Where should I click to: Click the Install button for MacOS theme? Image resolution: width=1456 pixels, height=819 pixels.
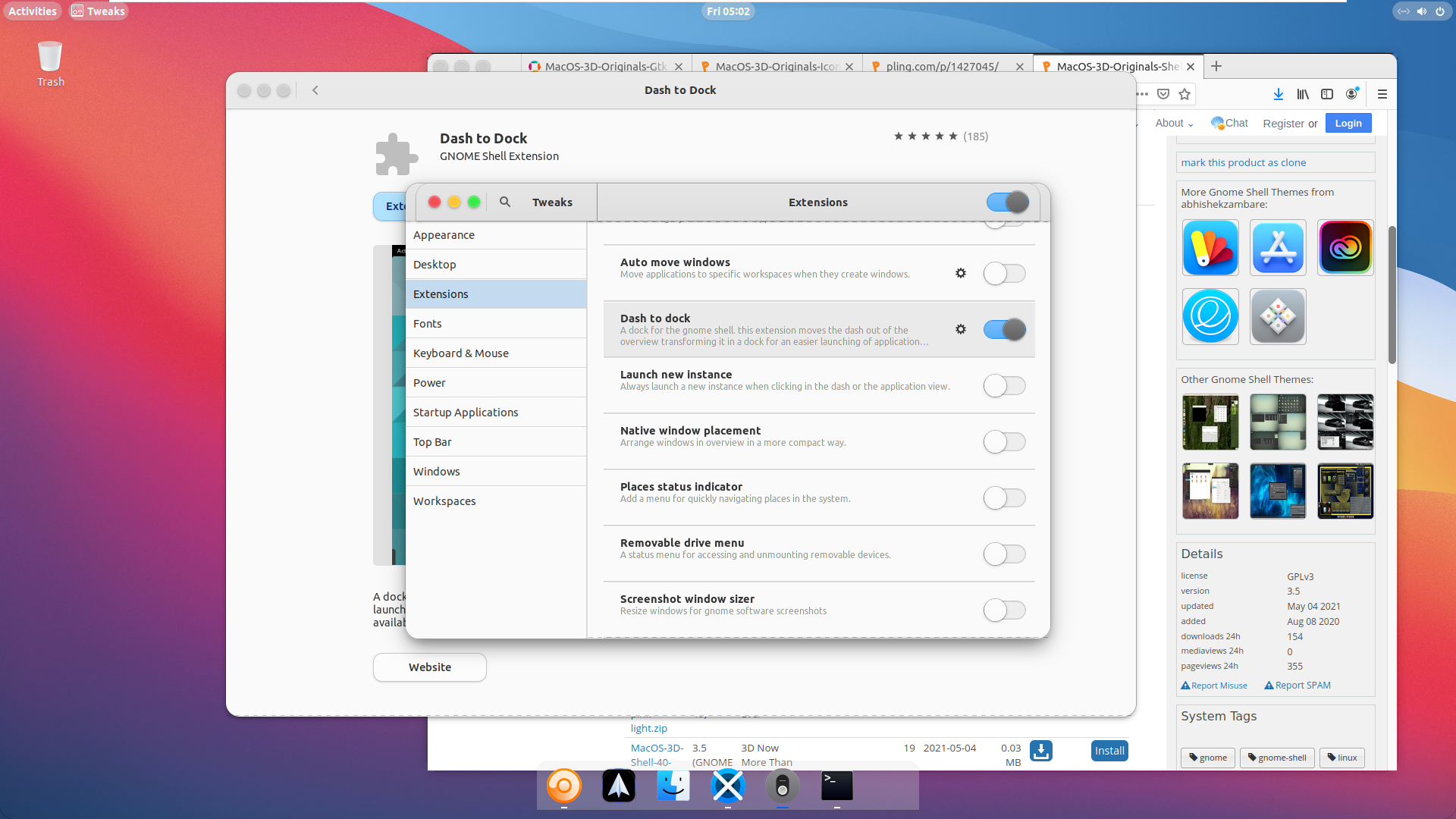point(1109,750)
